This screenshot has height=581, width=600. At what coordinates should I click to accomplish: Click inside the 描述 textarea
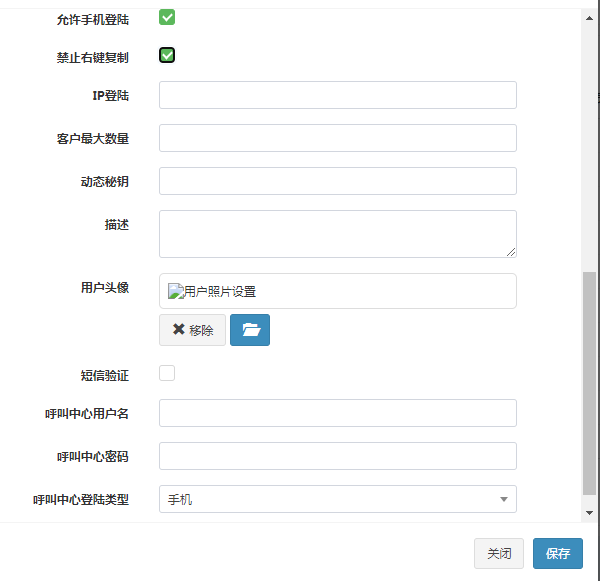pos(337,233)
